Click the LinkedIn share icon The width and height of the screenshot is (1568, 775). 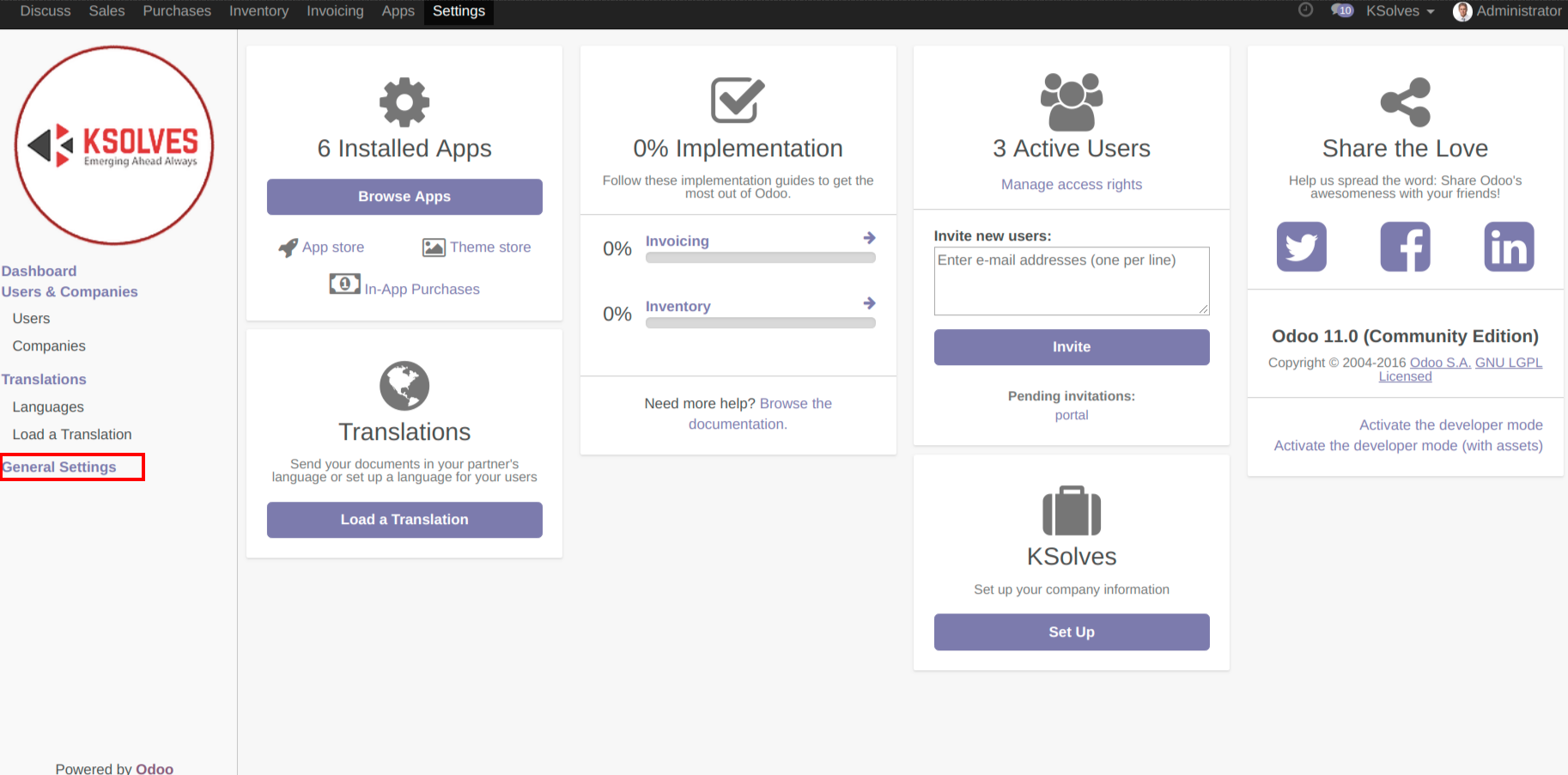tap(1509, 247)
